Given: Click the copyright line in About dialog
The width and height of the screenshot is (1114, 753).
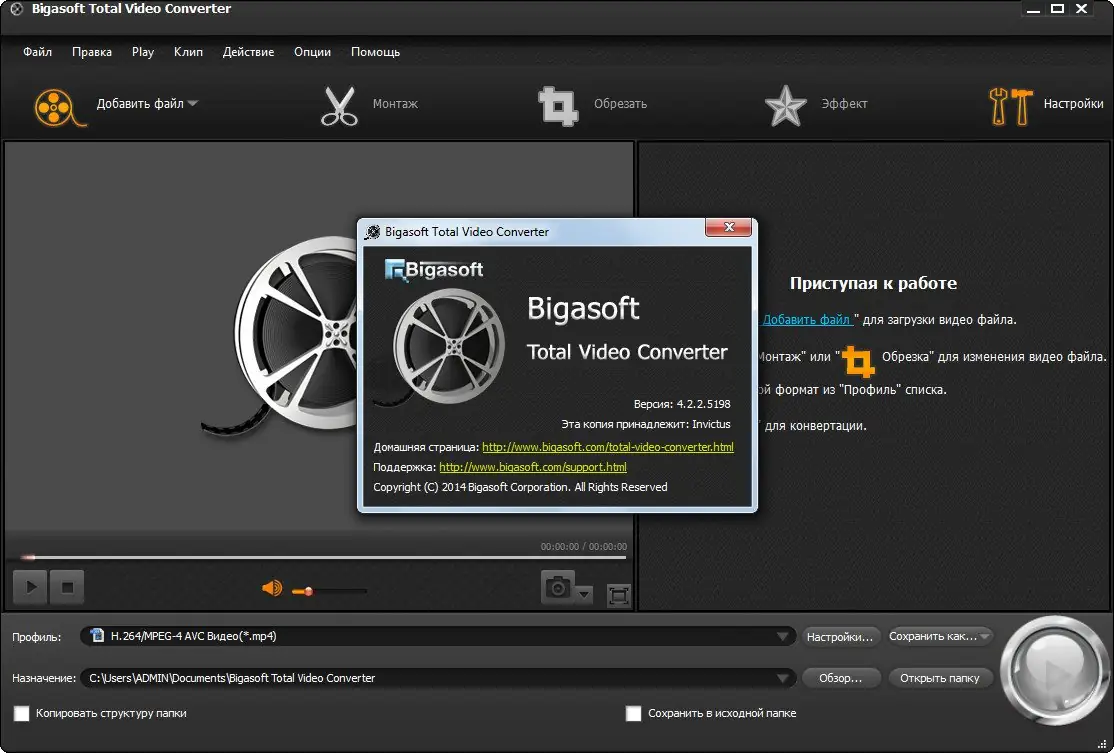Looking at the screenshot, I should (520, 487).
